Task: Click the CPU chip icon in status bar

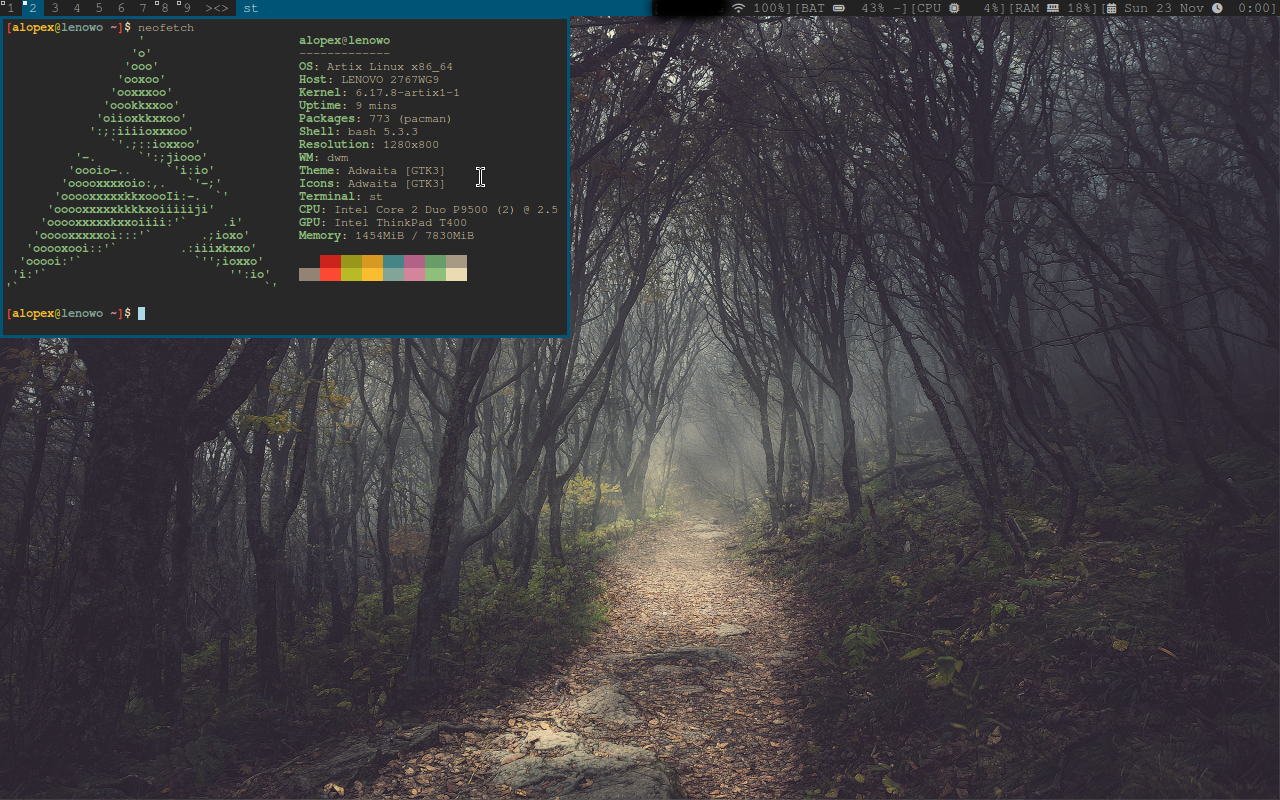Action: (954, 8)
